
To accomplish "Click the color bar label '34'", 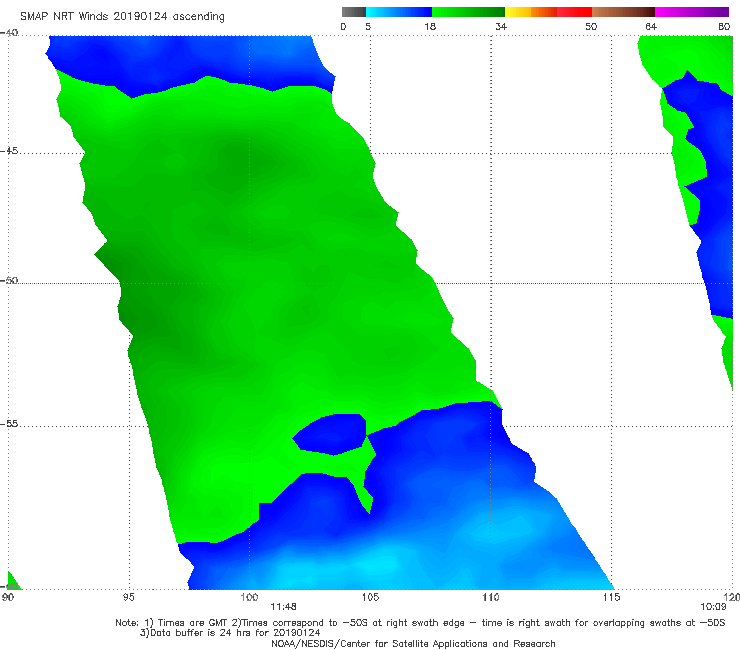I will click(x=501, y=27).
